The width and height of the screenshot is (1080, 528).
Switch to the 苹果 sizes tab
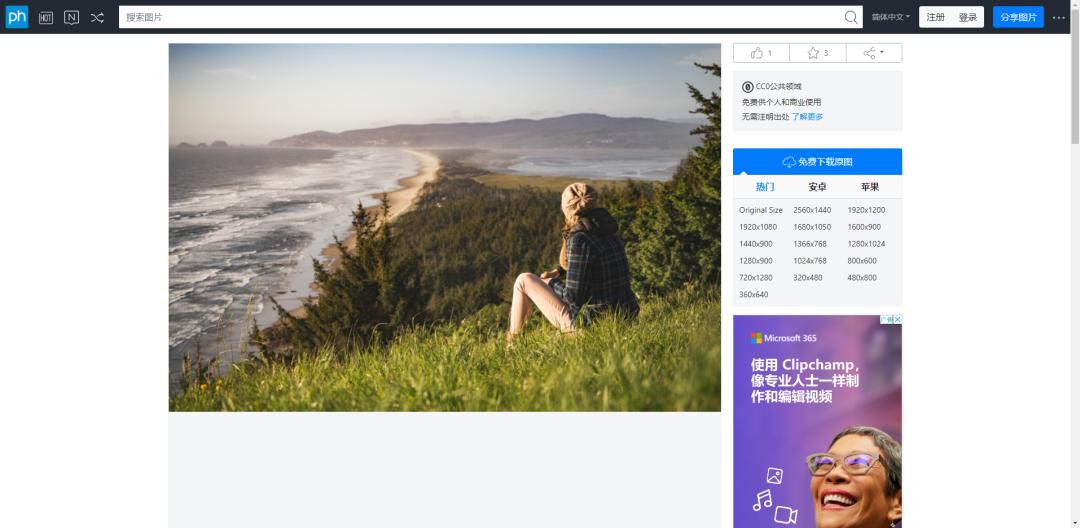(870, 187)
